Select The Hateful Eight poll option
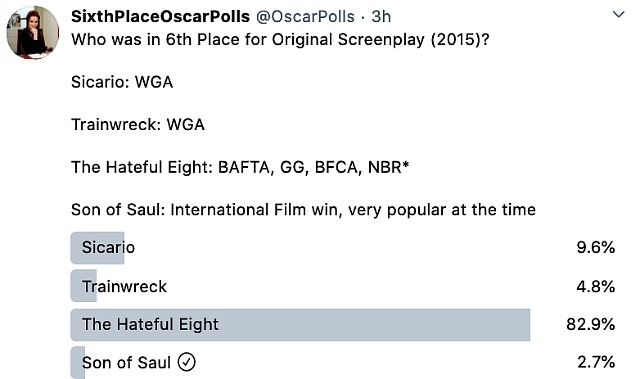640x379 pixels. coord(343,324)
